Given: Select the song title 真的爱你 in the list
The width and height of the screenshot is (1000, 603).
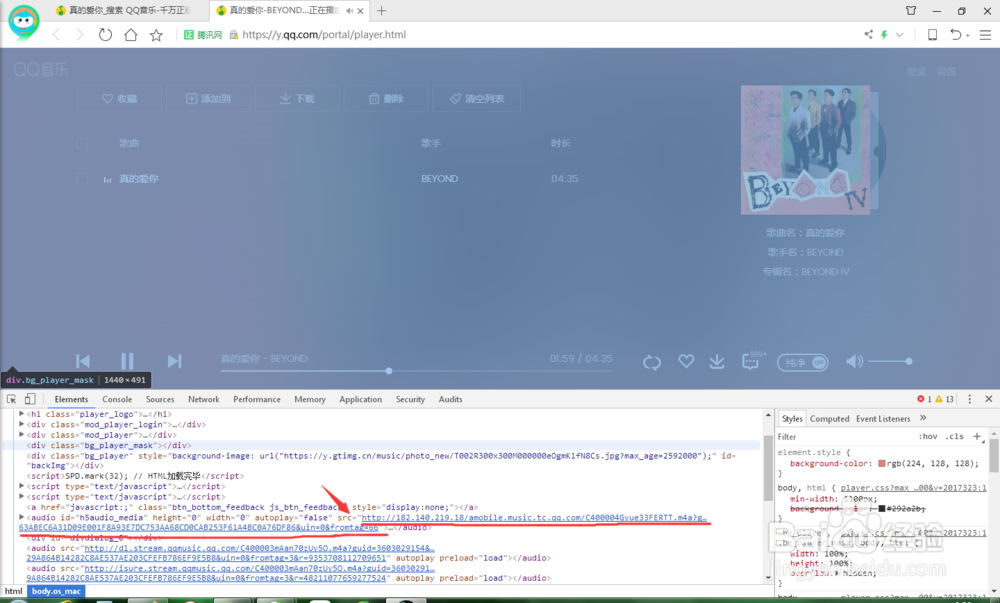Looking at the screenshot, I should coord(139,178).
